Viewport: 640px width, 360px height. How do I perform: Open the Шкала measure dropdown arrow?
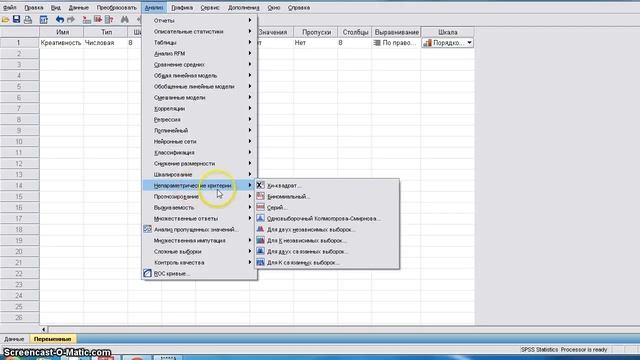tap(469, 43)
